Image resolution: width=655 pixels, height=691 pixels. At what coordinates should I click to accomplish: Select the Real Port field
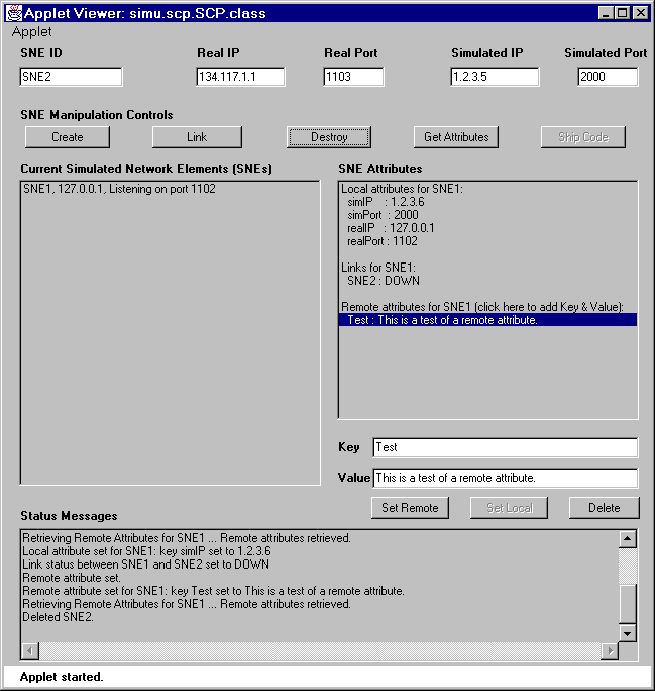(353, 77)
